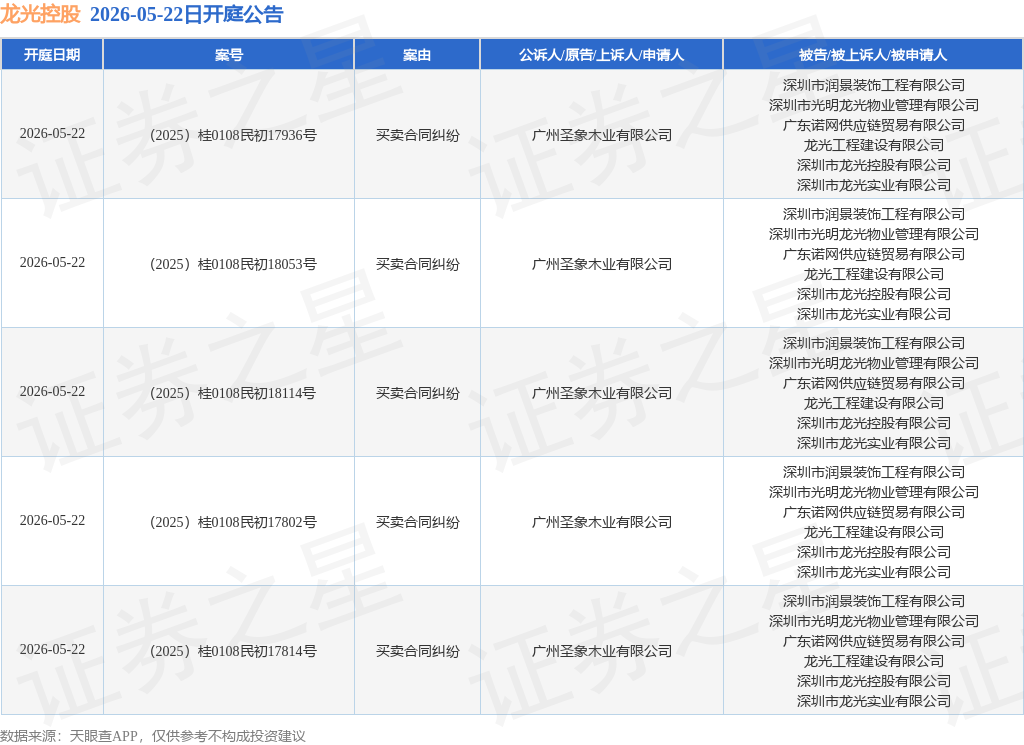Click 龙光工程建设有限公司 in the 18114号 row
This screenshot has height=745, width=1024.
(x=874, y=403)
